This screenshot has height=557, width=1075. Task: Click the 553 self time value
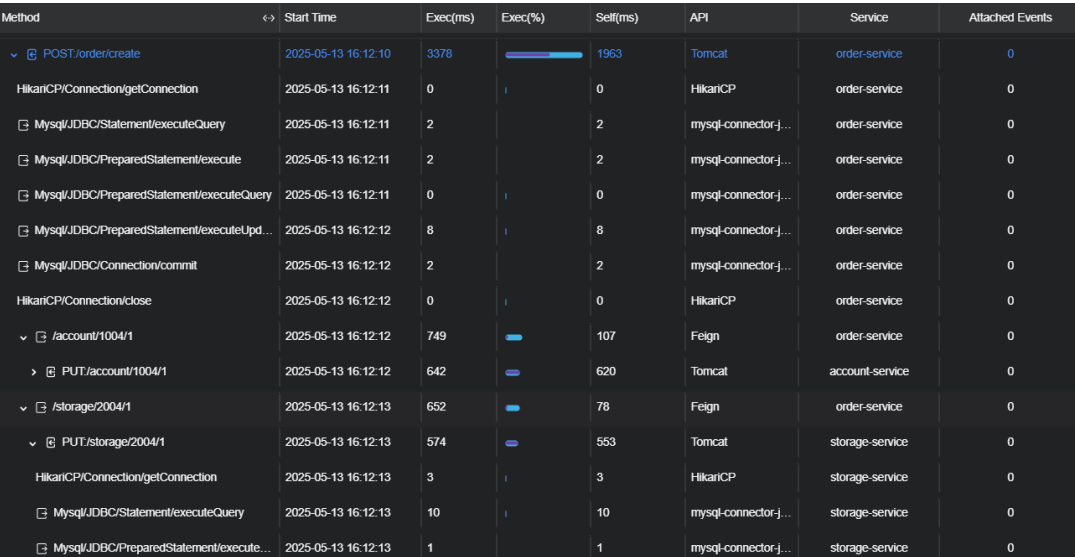pyautogui.click(x=606, y=442)
